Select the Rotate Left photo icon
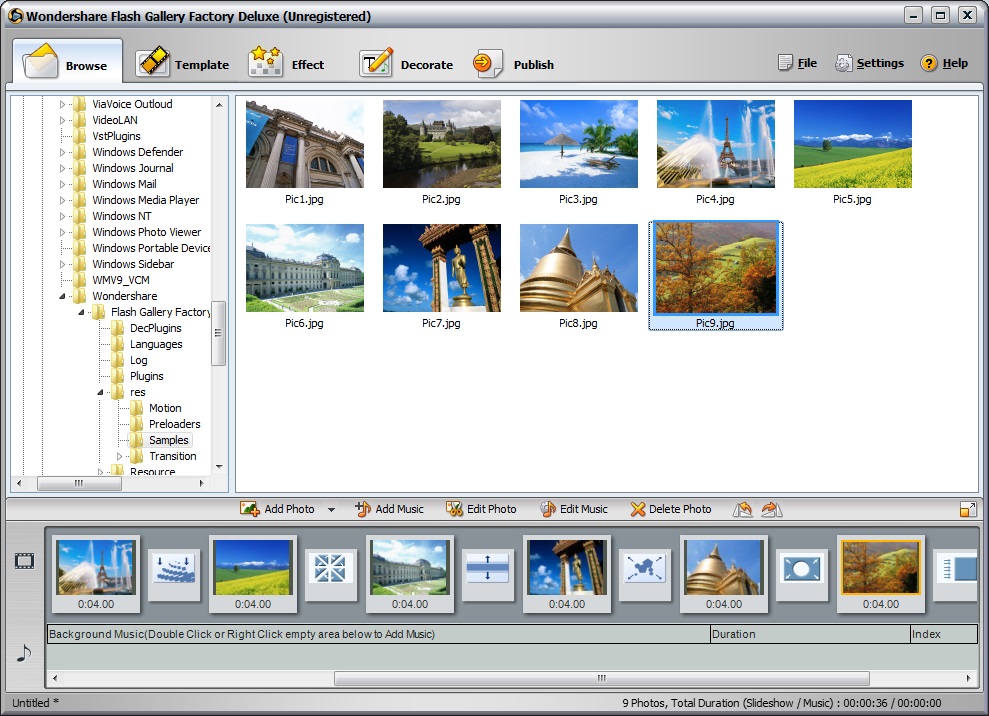This screenshot has width=989, height=716. 742,509
